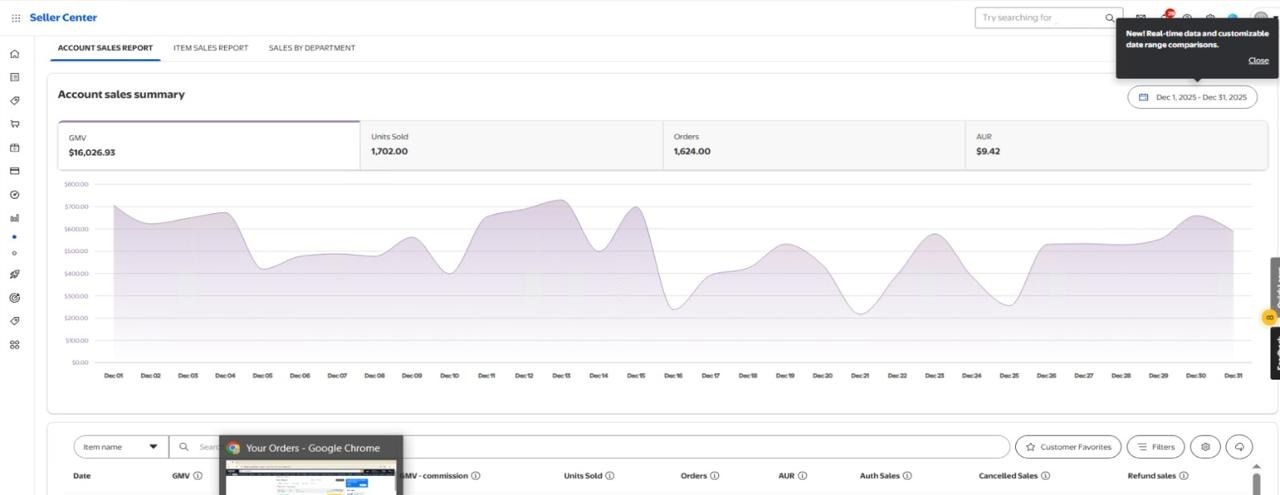
Task: Open the four-circles apps icon in sidebar
Action: tap(14, 345)
